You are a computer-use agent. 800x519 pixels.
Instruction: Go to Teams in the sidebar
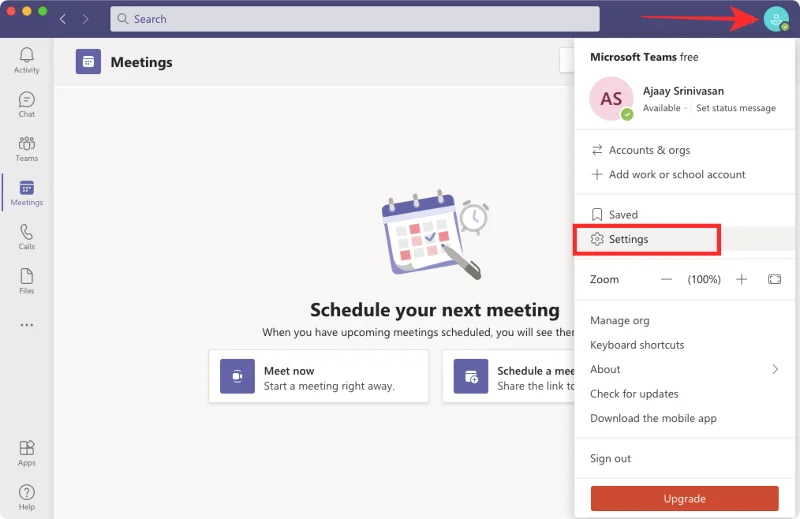(27, 148)
